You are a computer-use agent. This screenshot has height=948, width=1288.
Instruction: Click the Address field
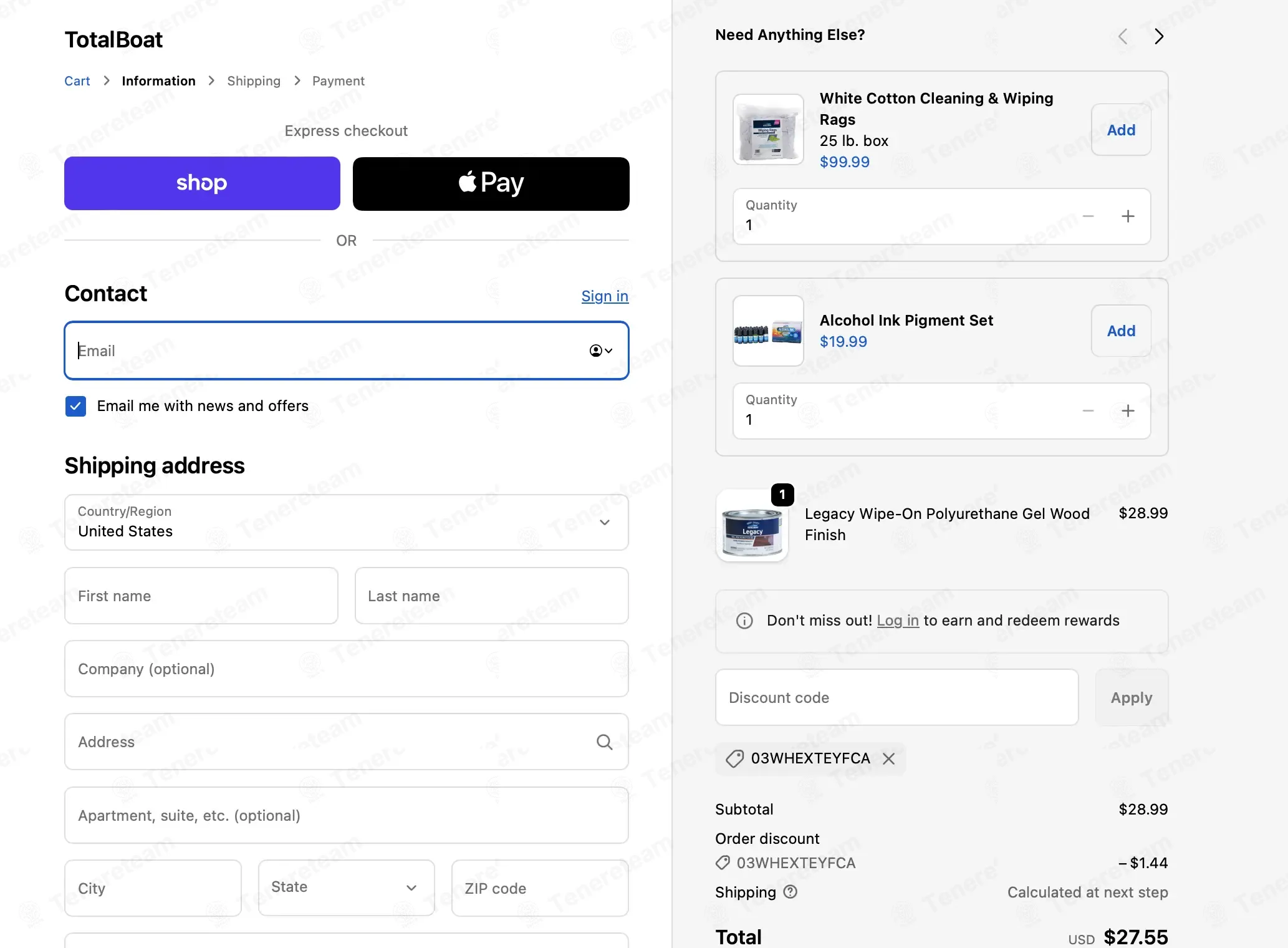coord(346,742)
